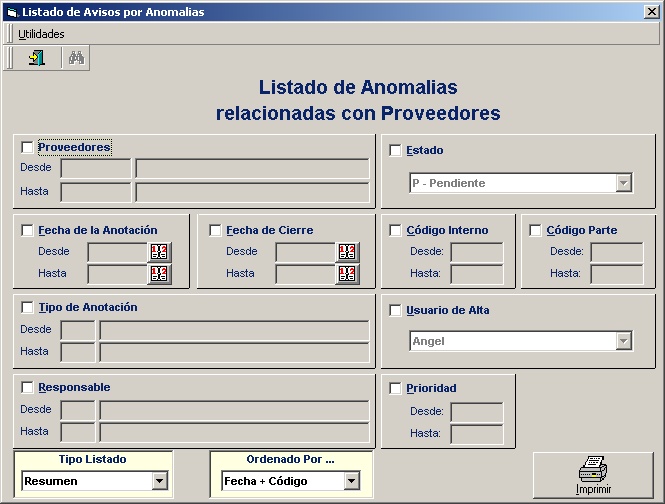Click the Prioridad Desde input field
This screenshot has height=504, width=665.
[x=476, y=412]
